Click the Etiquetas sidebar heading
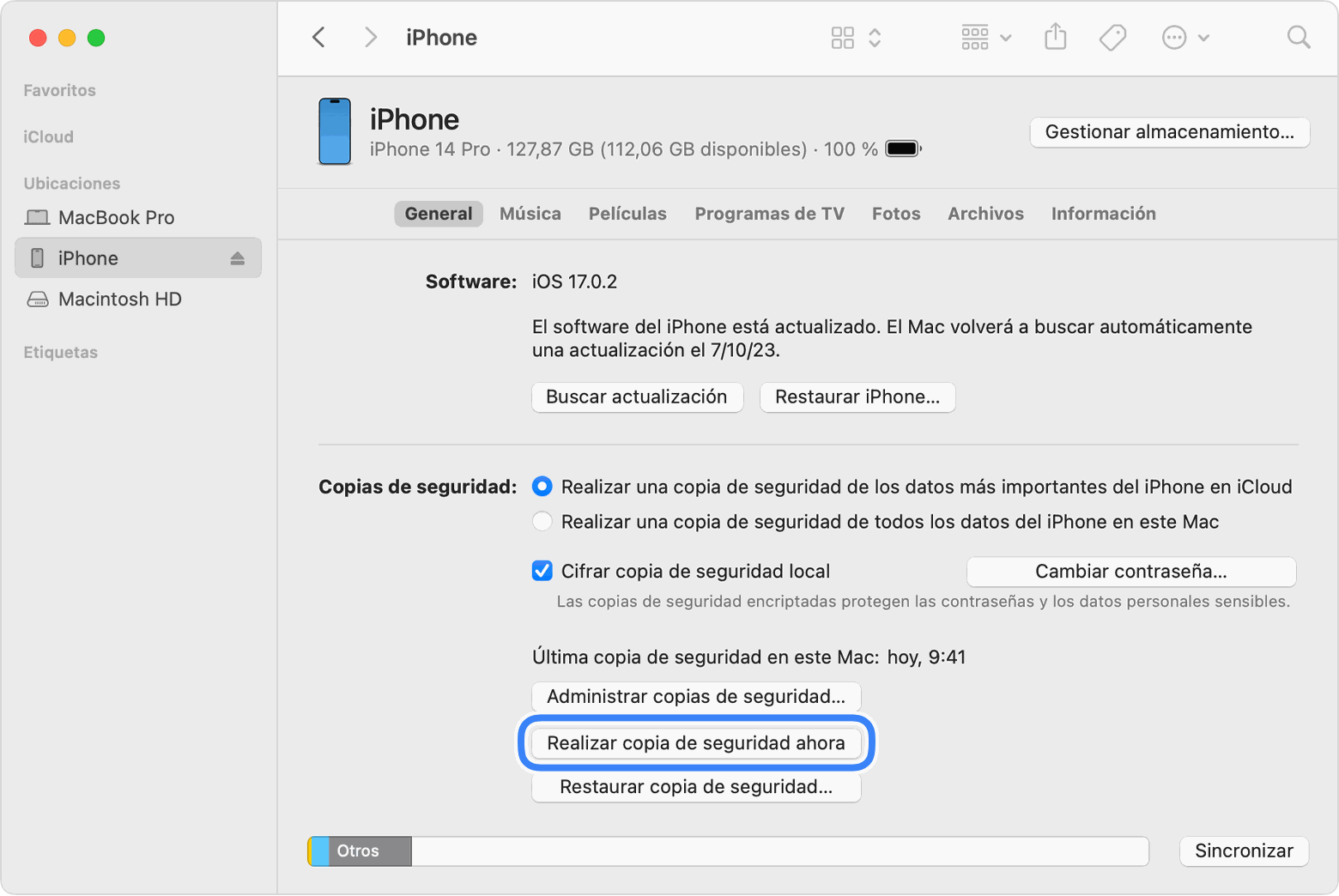 [60, 352]
